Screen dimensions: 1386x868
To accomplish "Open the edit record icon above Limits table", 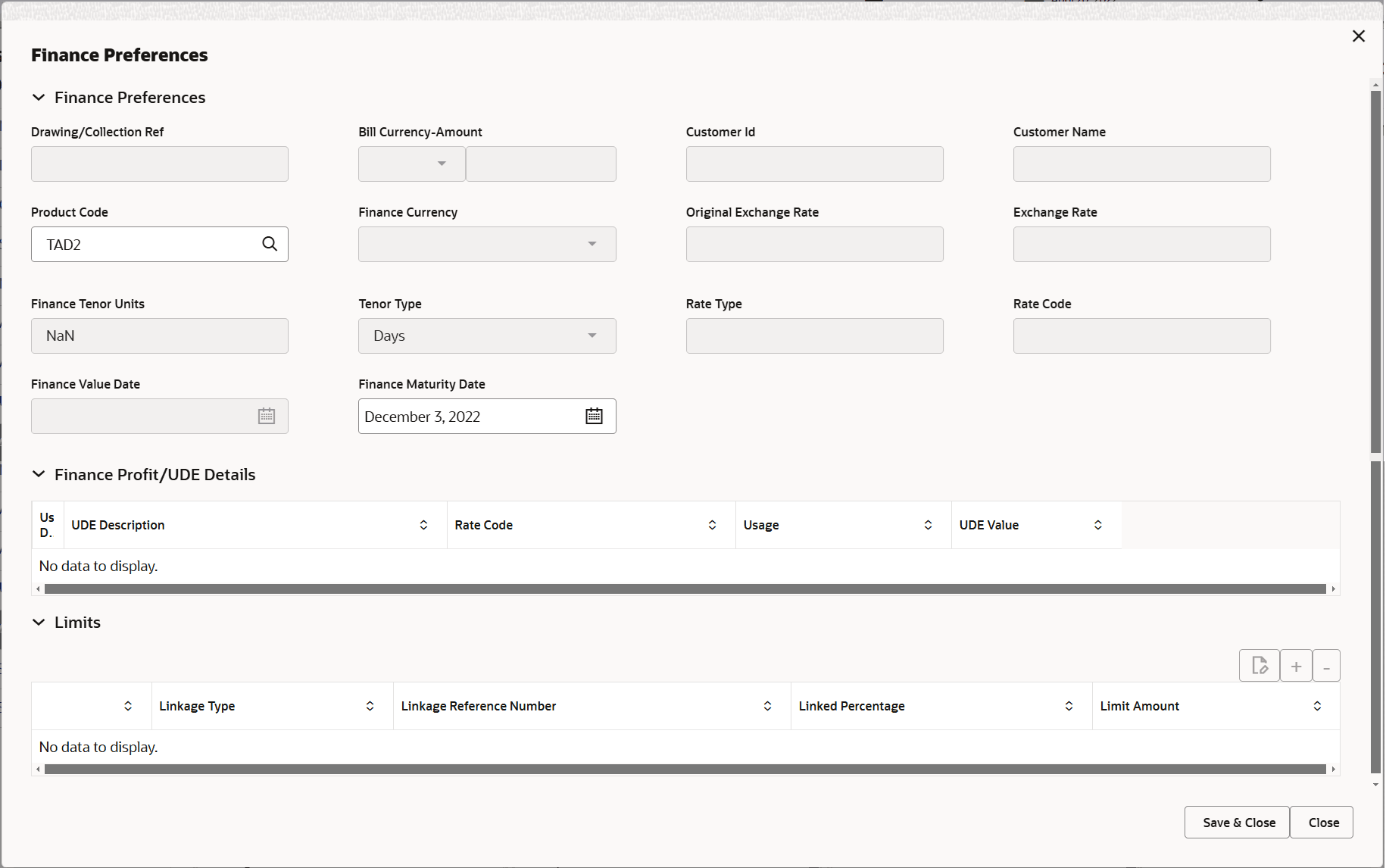I will [1260, 665].
